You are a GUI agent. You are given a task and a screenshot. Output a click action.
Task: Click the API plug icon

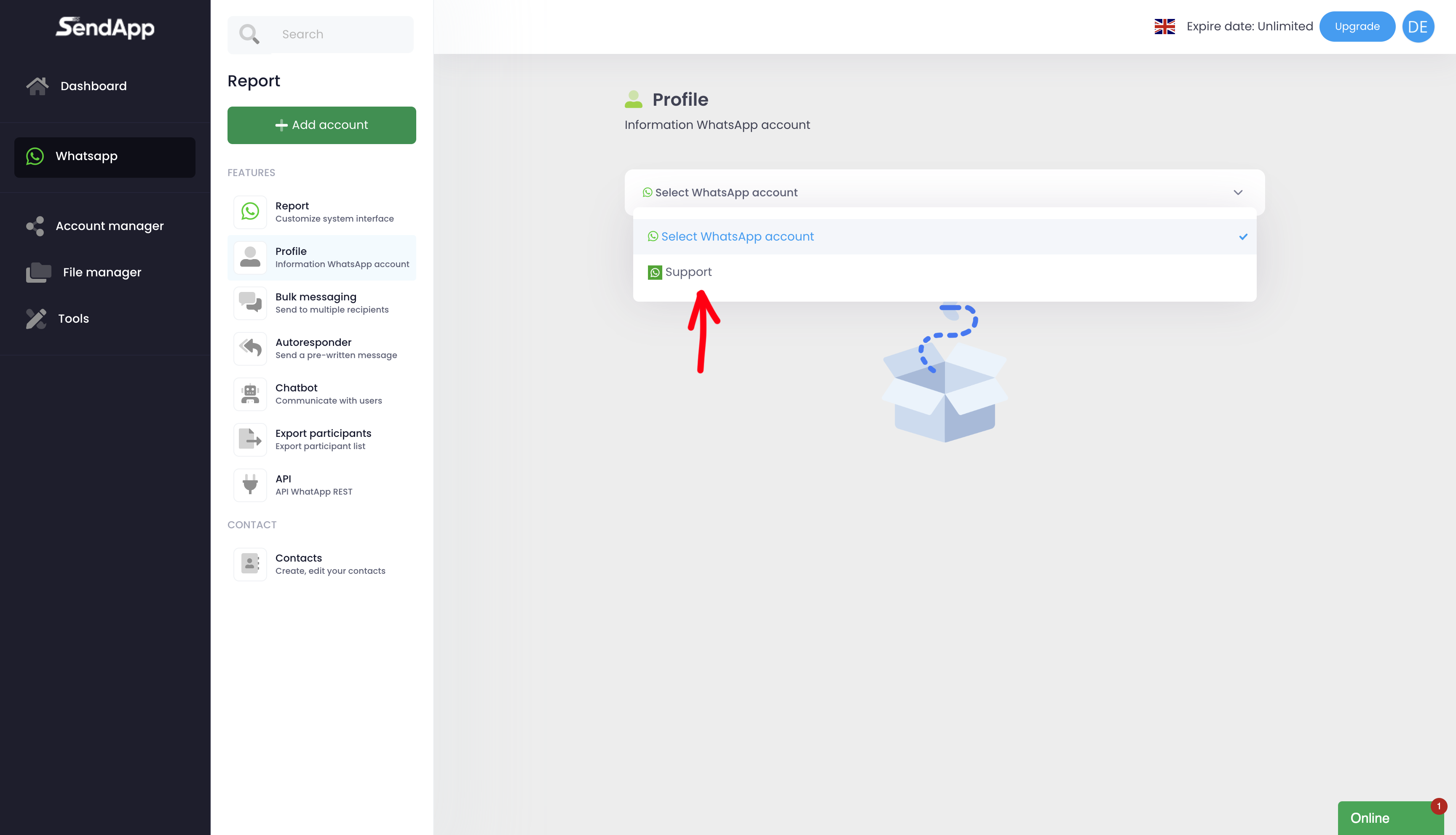[x=250, y=484]
